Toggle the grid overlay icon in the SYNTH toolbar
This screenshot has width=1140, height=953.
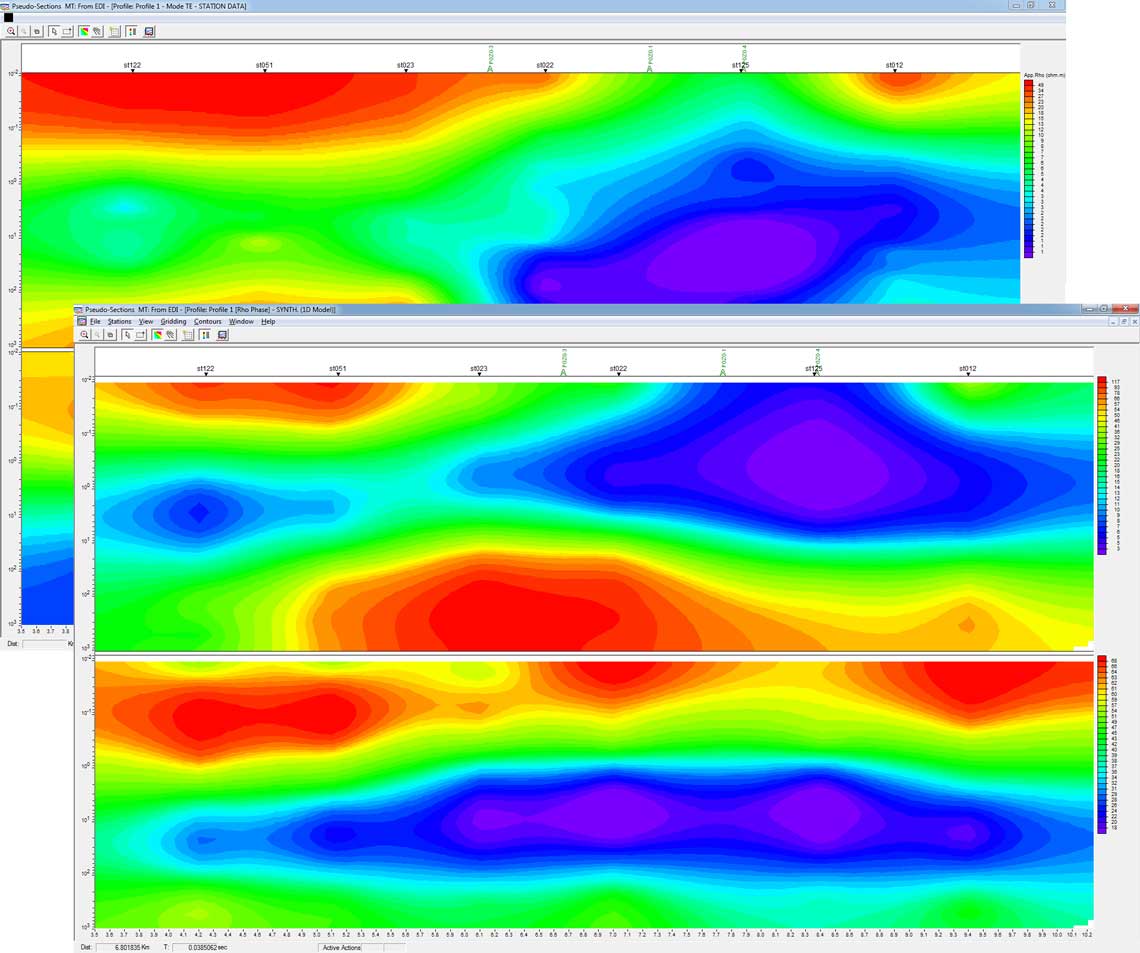pyautogui.click(x=187, y=335)
